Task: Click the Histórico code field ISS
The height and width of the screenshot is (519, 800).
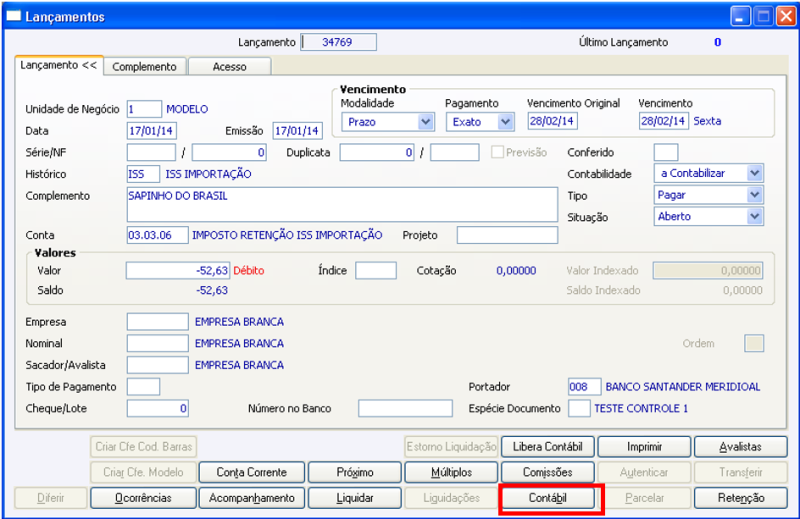Action: pyautogui.click(x=143, y=174)
